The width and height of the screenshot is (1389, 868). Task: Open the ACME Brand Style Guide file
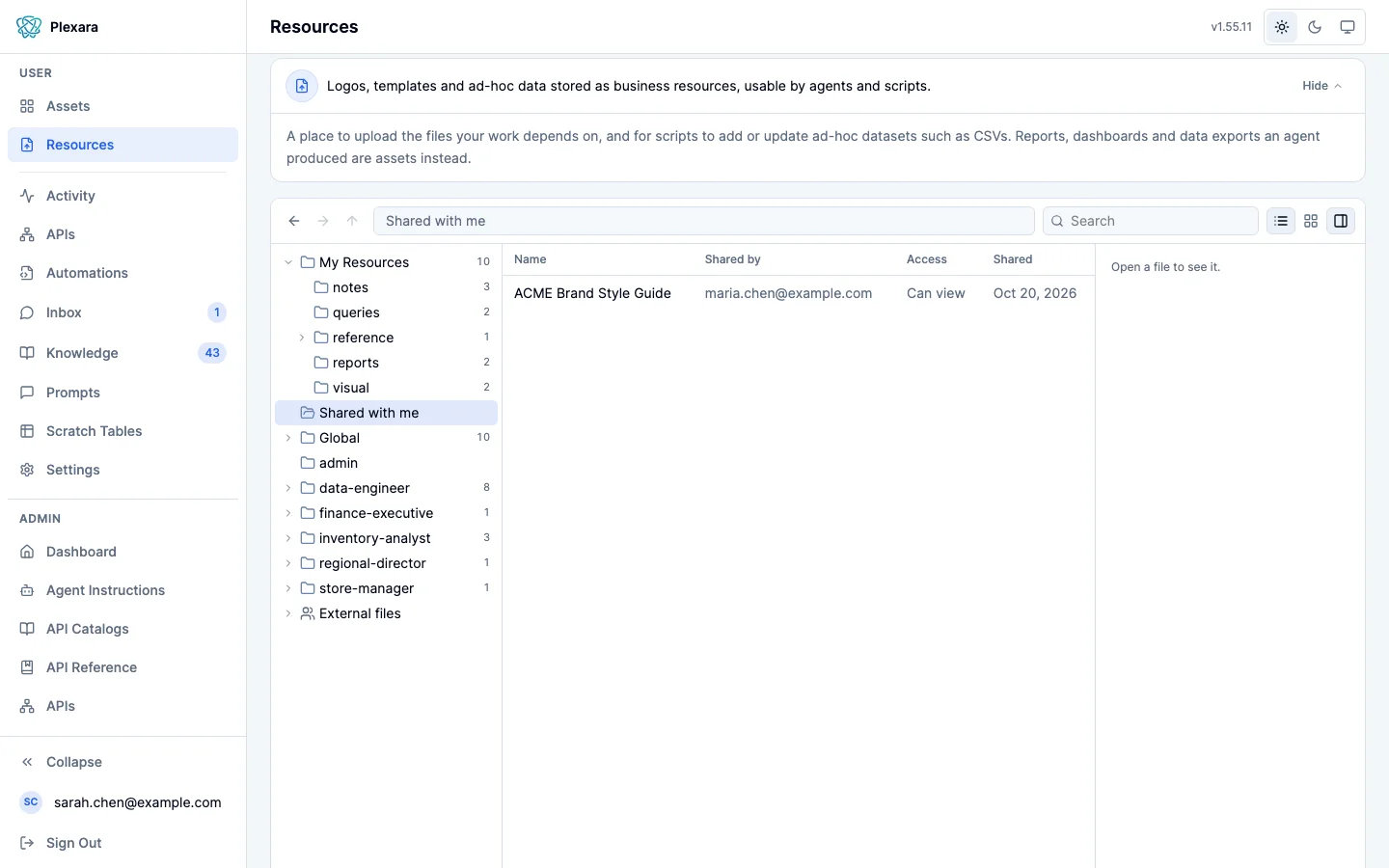coord(592,293)
